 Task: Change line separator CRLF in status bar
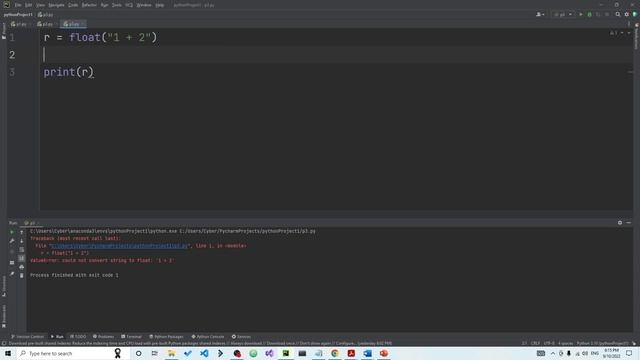click(x=535, y=343)
